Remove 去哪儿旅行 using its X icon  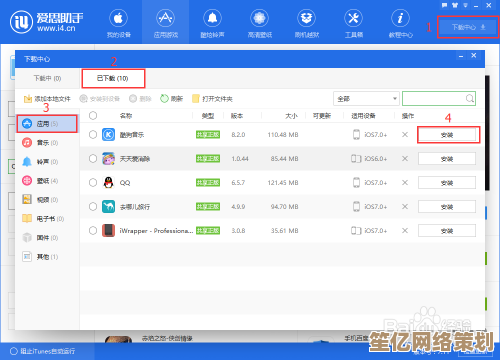(x=405, y=207)
